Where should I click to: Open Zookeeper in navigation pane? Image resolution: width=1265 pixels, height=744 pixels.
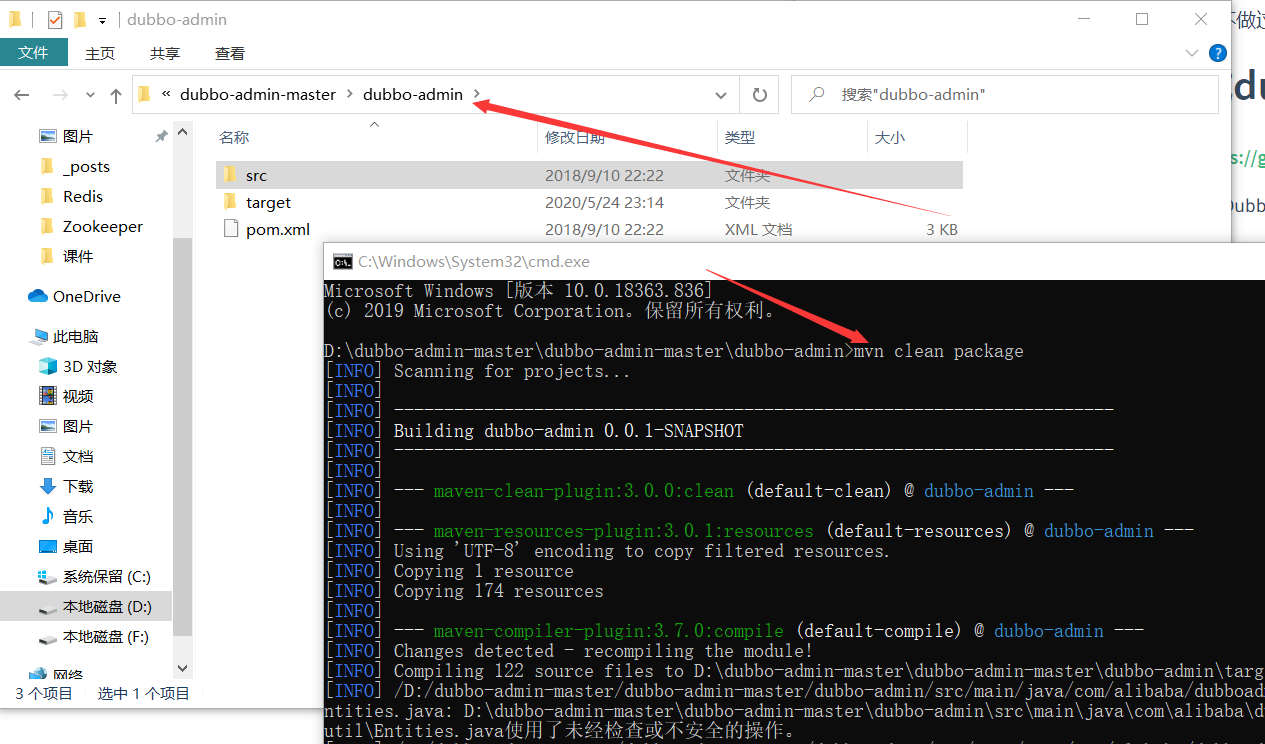102,226
